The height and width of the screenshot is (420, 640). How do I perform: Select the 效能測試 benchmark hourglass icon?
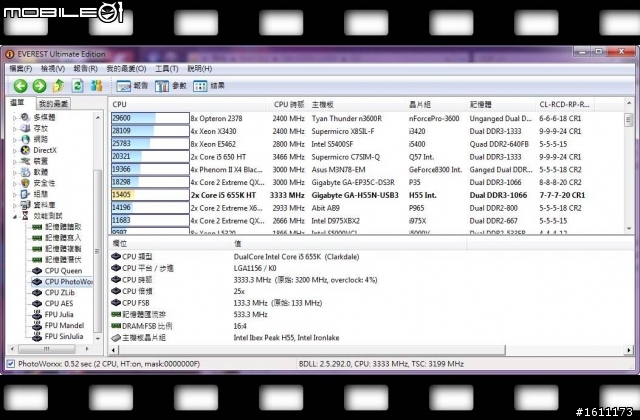[25, 216]
